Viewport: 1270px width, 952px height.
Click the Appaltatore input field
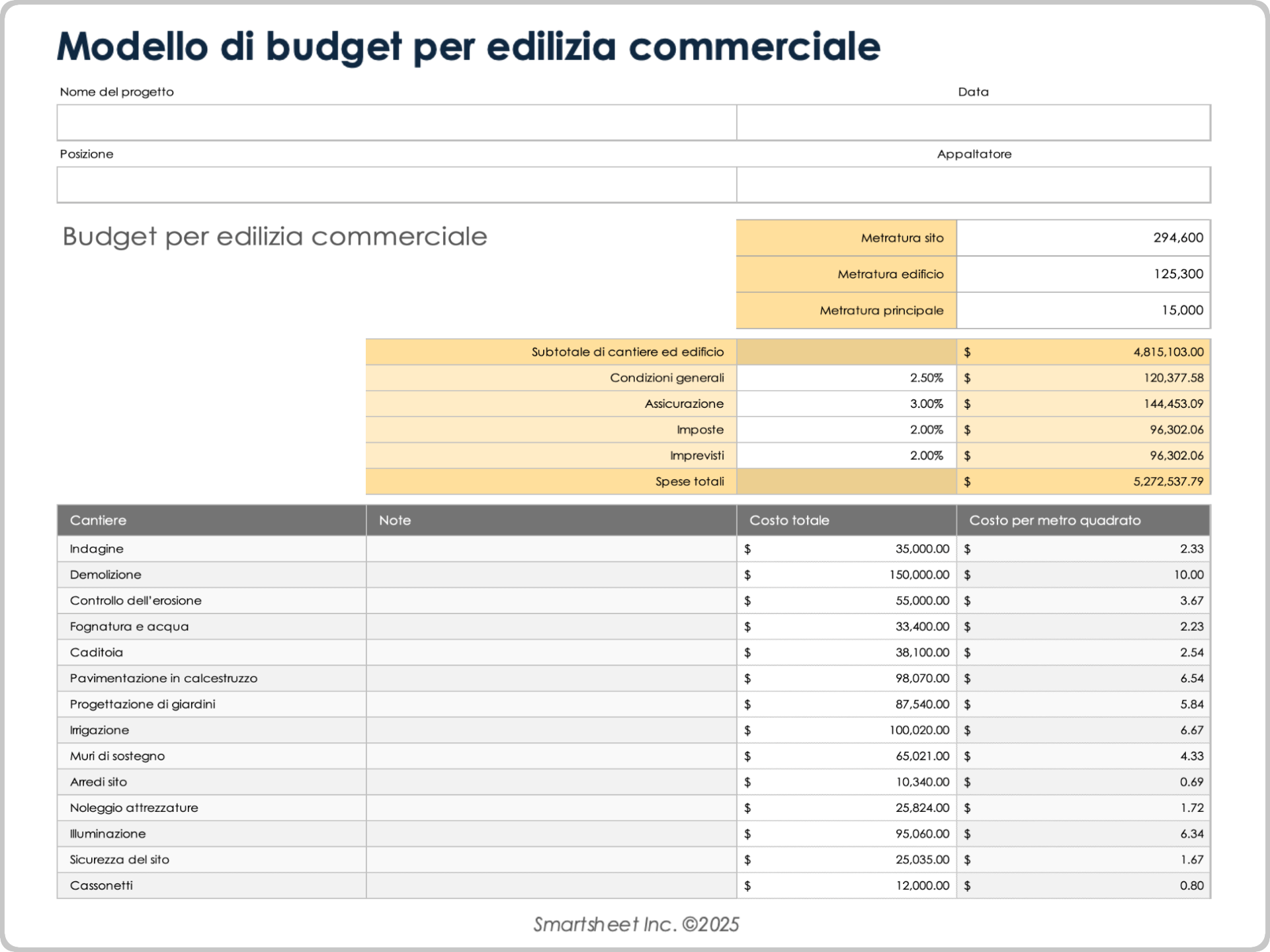point(973,184)
